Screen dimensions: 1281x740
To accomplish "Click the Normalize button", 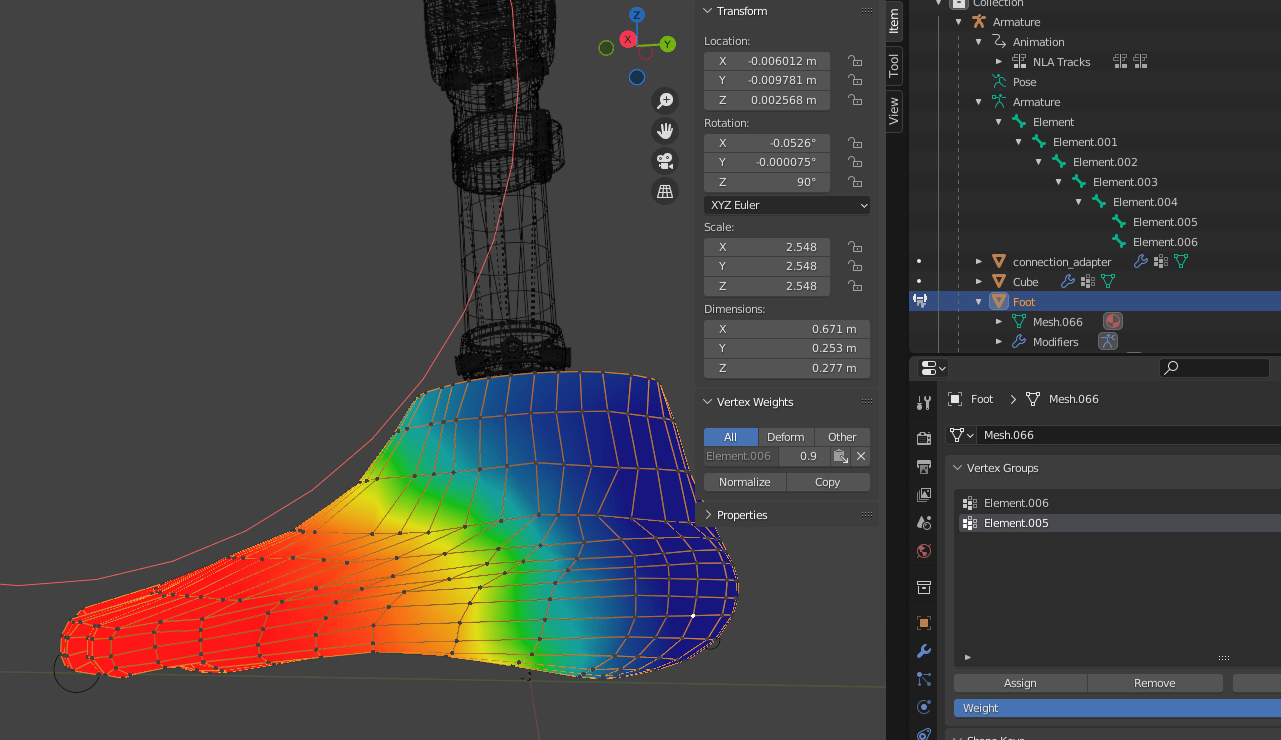I will tap(744, 482).
